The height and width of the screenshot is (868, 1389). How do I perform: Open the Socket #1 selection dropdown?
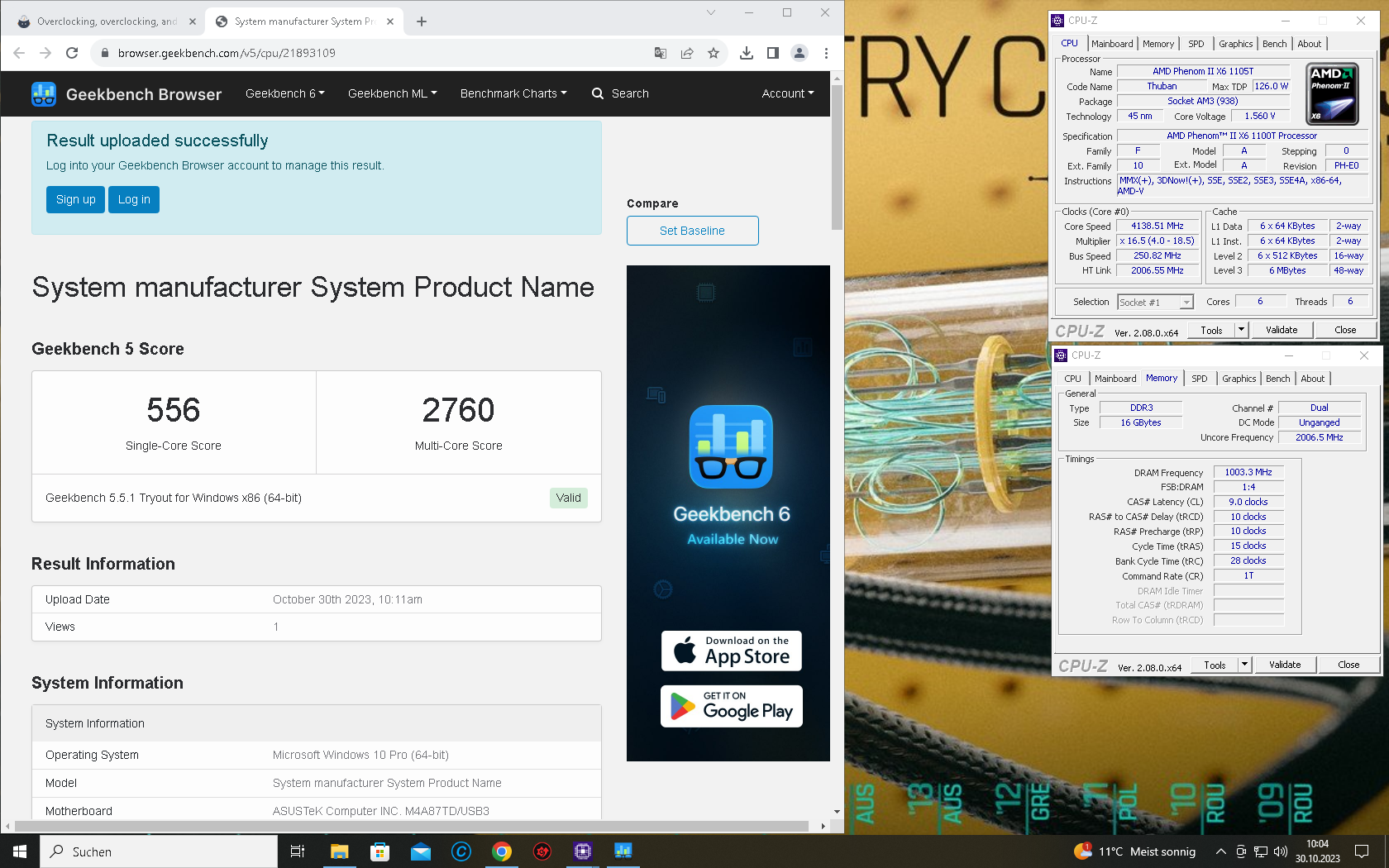(x=1156, y=303)
